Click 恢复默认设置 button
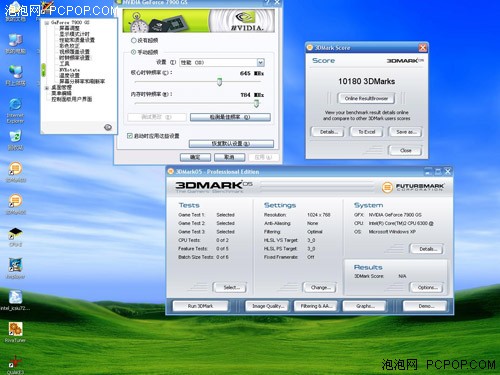 pos(231,144)
